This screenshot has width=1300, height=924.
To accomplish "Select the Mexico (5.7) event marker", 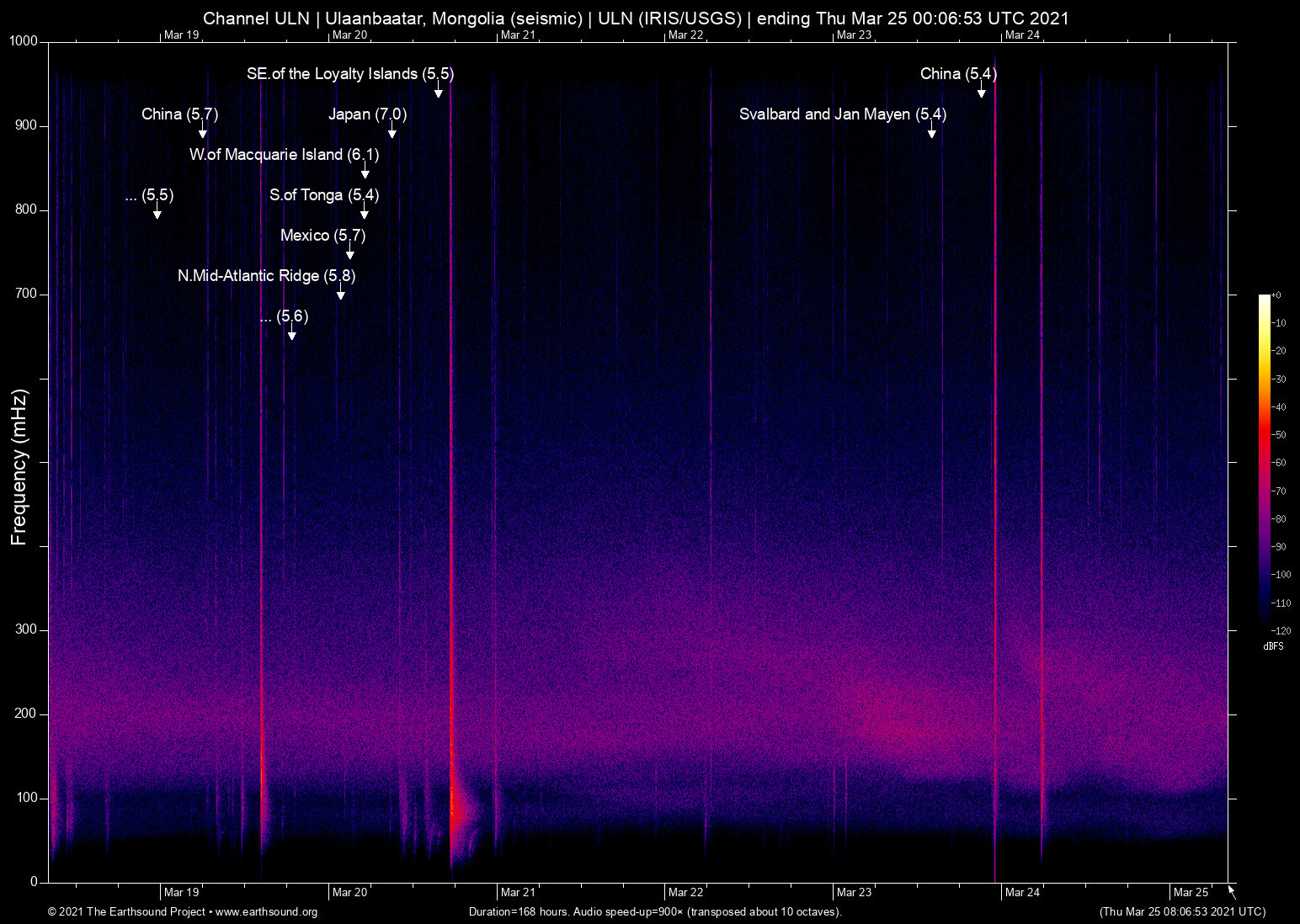I will pyautogui.click(x=351, y=252).
